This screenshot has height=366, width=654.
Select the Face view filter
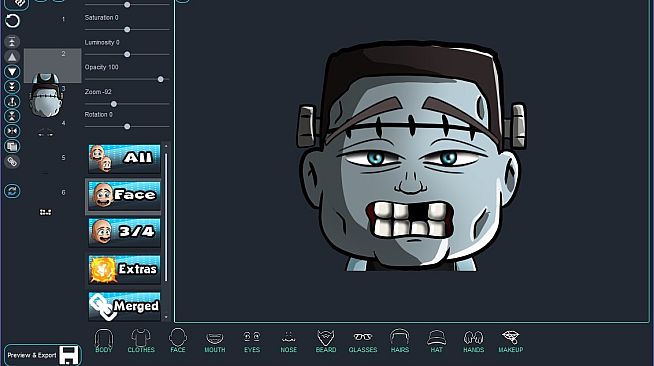tap(124, 196)
